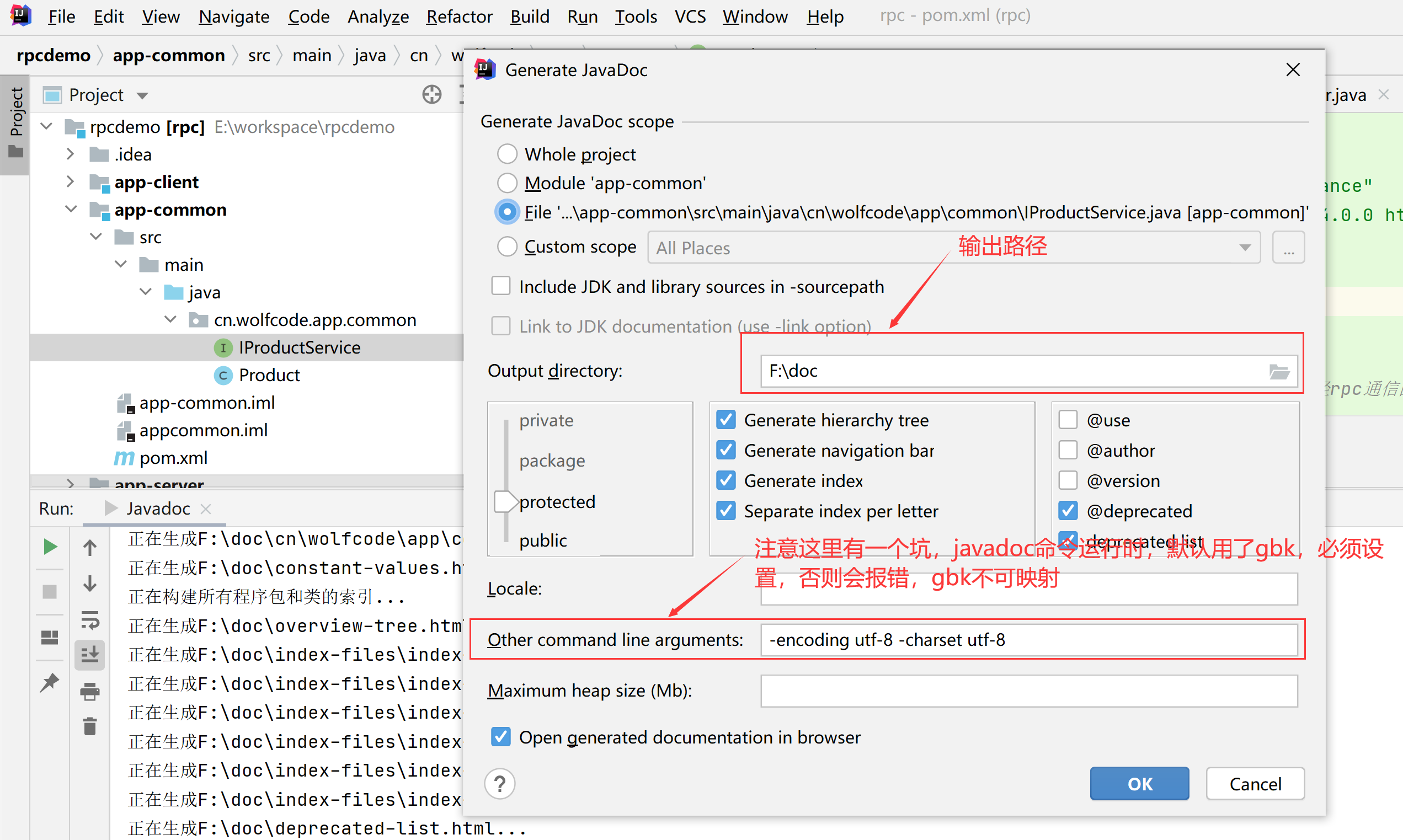Image resolution: width=1403 pixels, height=840 pixels.
Task: Click the green Run play icon
Action: 50,547
